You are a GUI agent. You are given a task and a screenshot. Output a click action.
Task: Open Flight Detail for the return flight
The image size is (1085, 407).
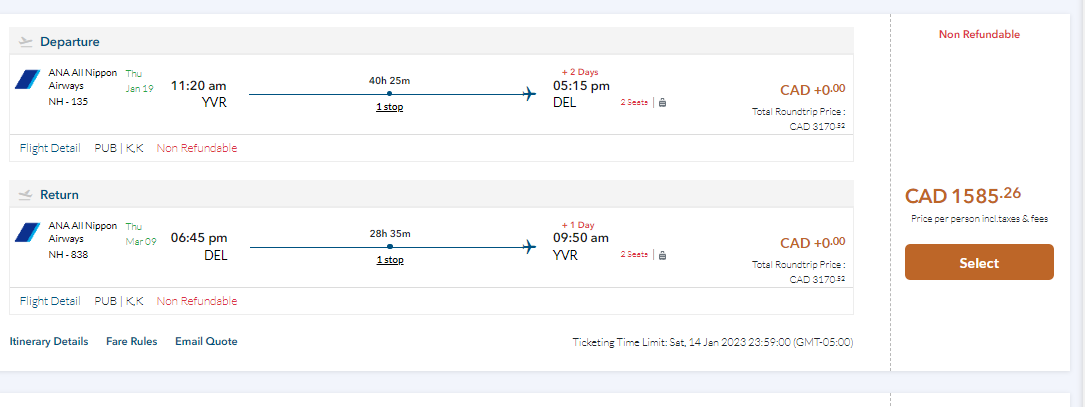[50, 301]
